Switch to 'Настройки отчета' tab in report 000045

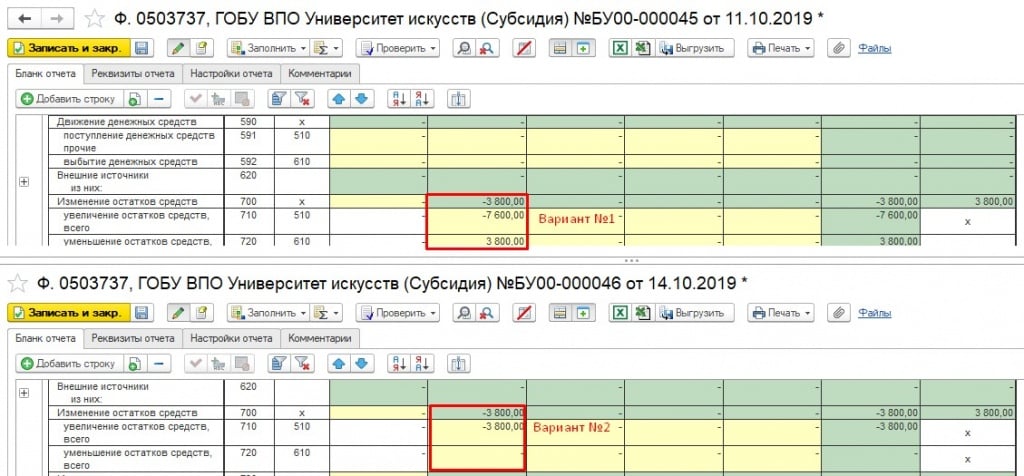click(231, 73)
